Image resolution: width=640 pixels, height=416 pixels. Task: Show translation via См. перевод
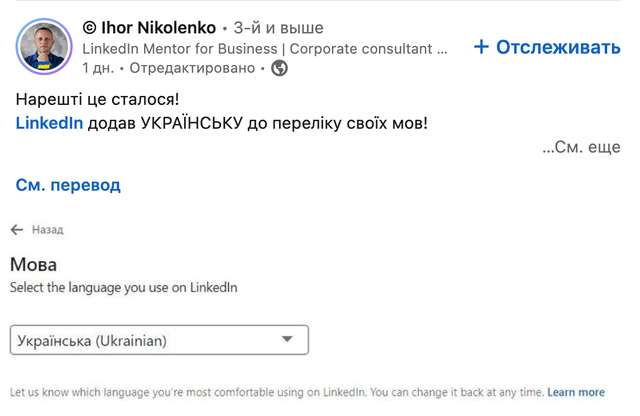point(68,185)
